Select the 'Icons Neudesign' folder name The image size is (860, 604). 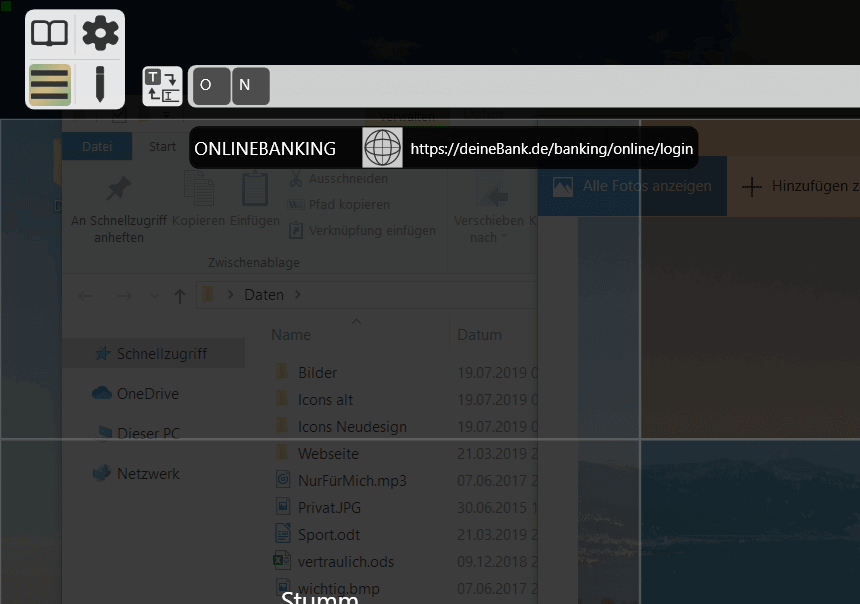[352, 426]
